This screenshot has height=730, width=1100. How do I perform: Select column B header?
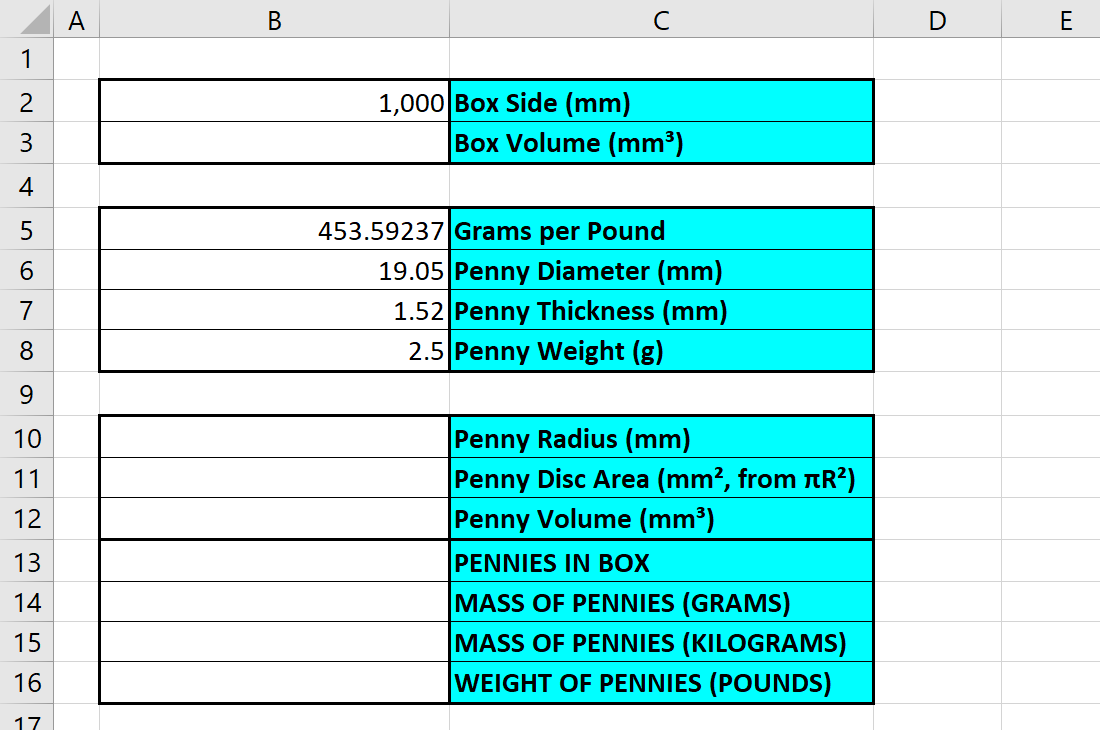coord(275,19)
